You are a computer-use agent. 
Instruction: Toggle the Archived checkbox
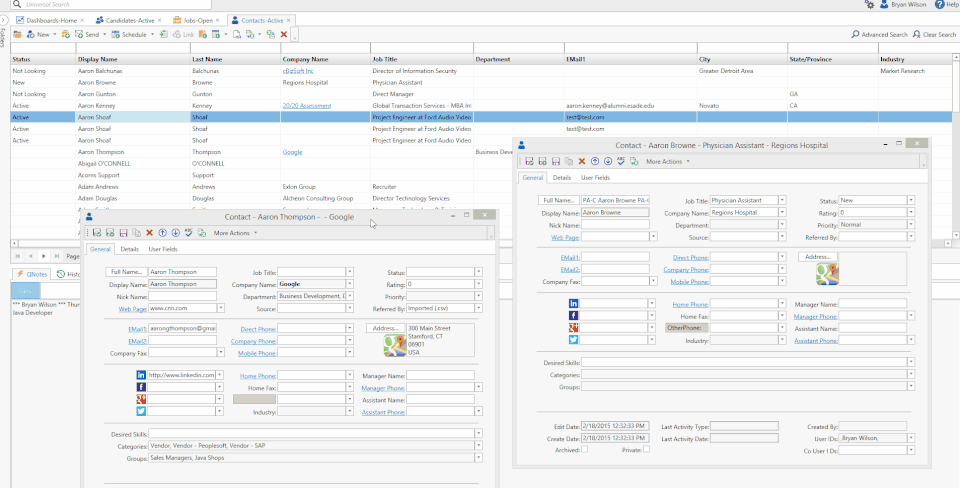click(584, 449)
